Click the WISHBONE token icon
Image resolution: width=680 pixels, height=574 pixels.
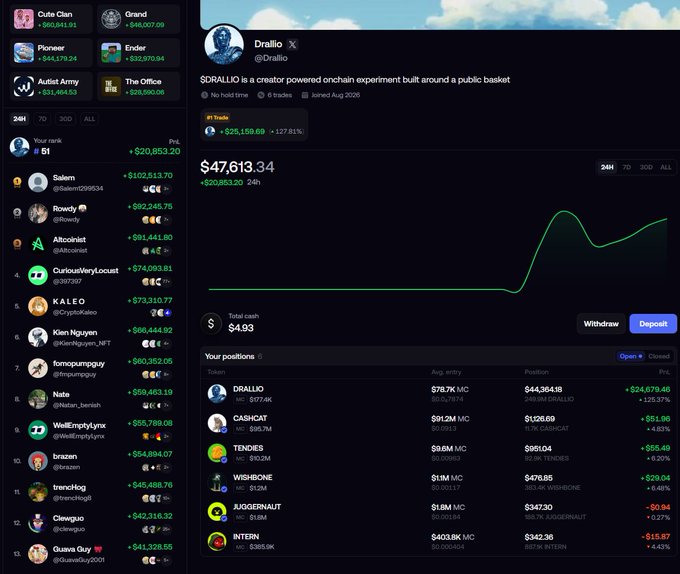[217, 482]
